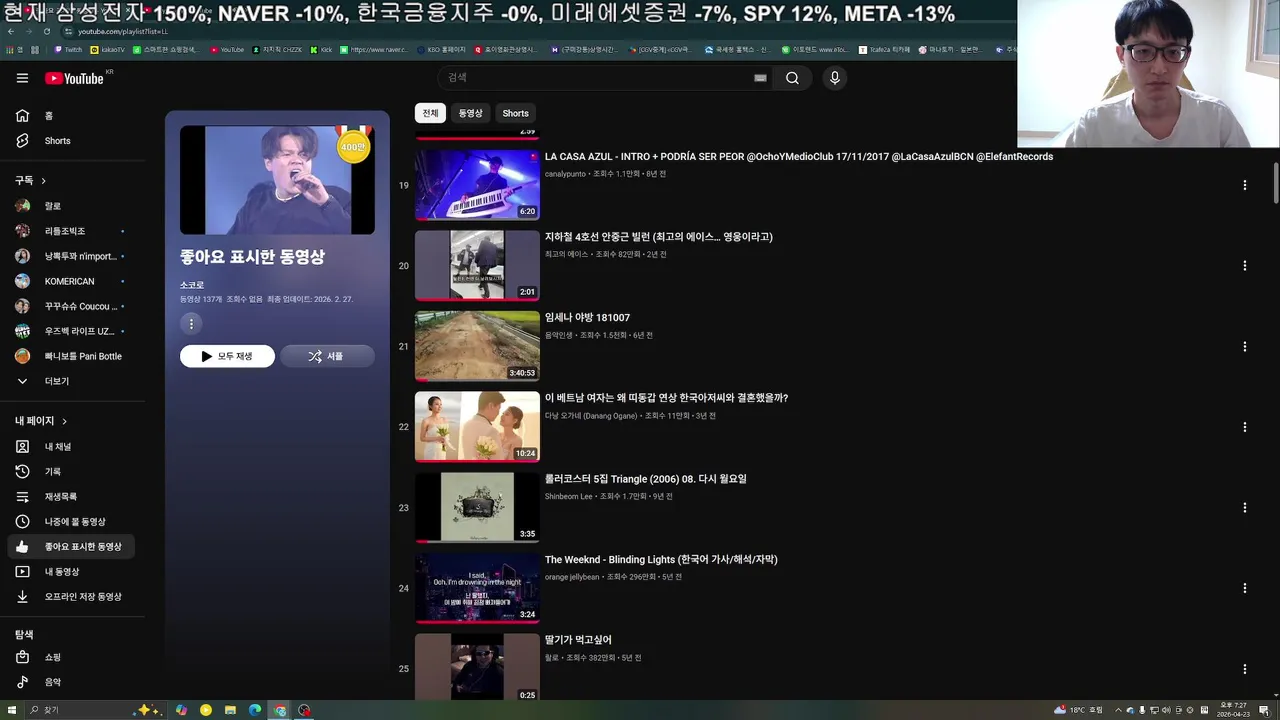
Task: Open options menu for Blinding Lights video
Action: (1244, 588)
